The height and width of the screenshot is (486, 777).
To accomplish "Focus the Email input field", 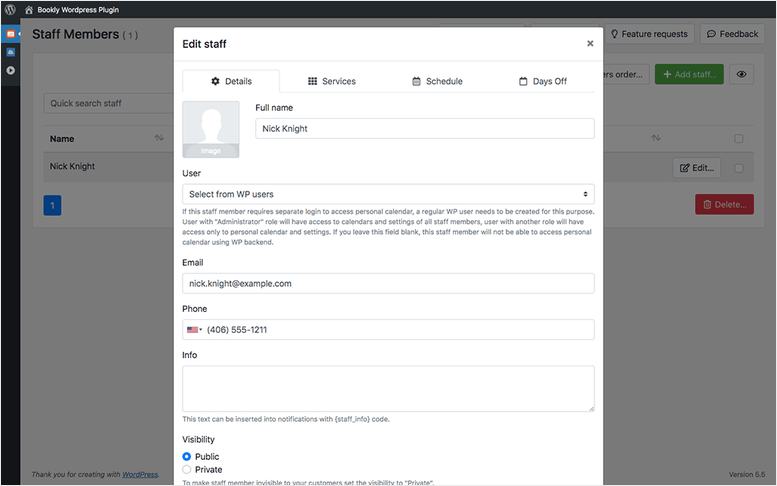I will (x=388, y=283).
